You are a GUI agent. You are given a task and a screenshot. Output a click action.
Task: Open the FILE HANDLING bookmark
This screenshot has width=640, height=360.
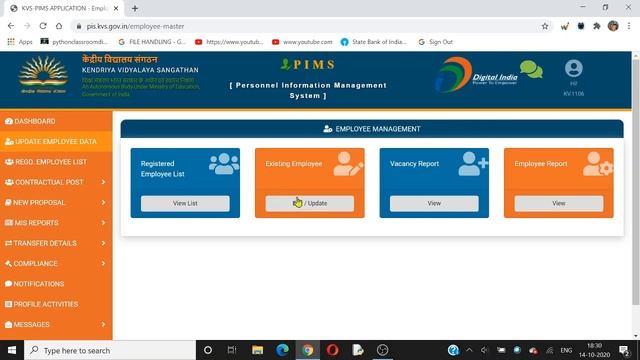[151, 42]
